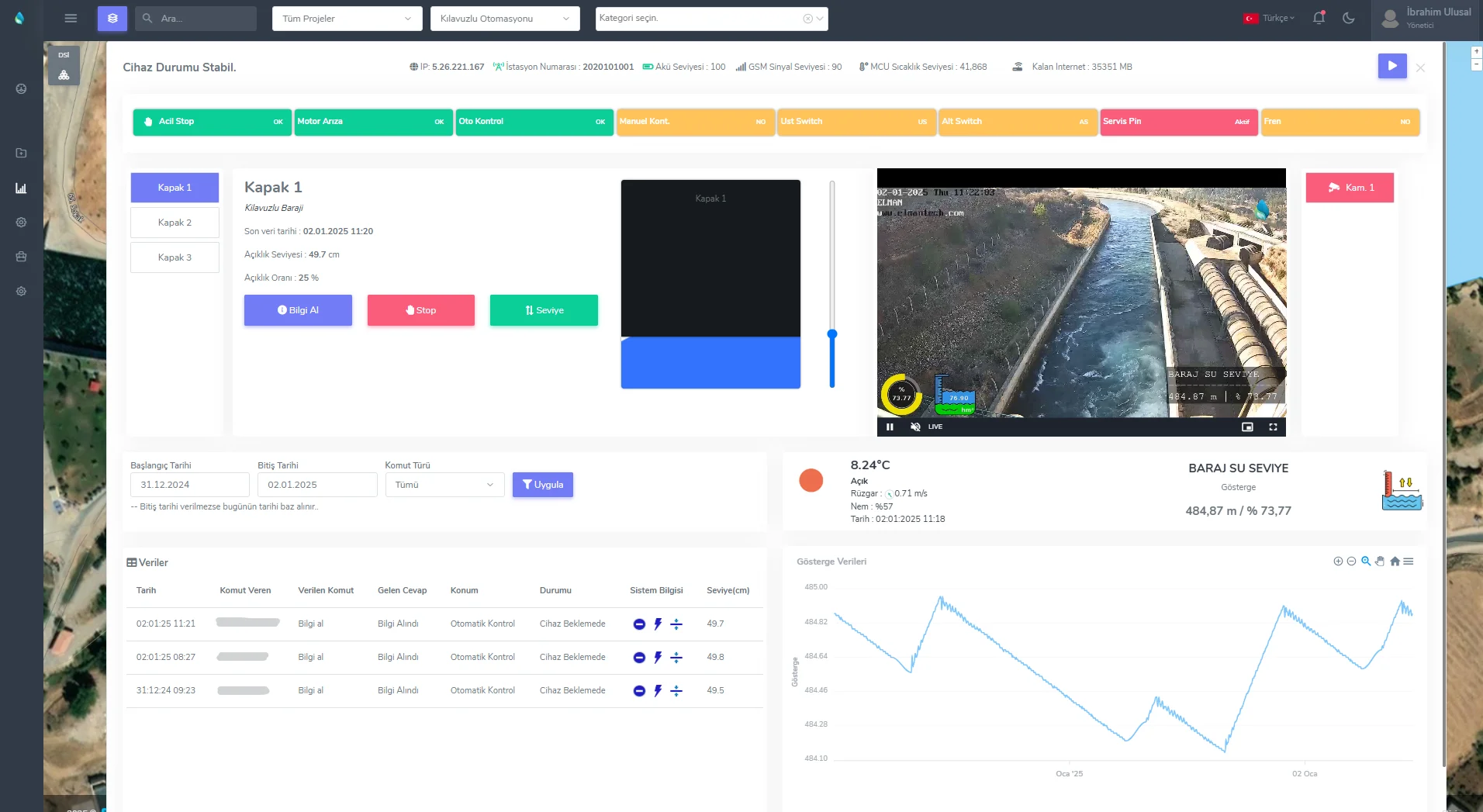
Task: Click the vertical gate level slider handle
Action: [x=832, y=334]
